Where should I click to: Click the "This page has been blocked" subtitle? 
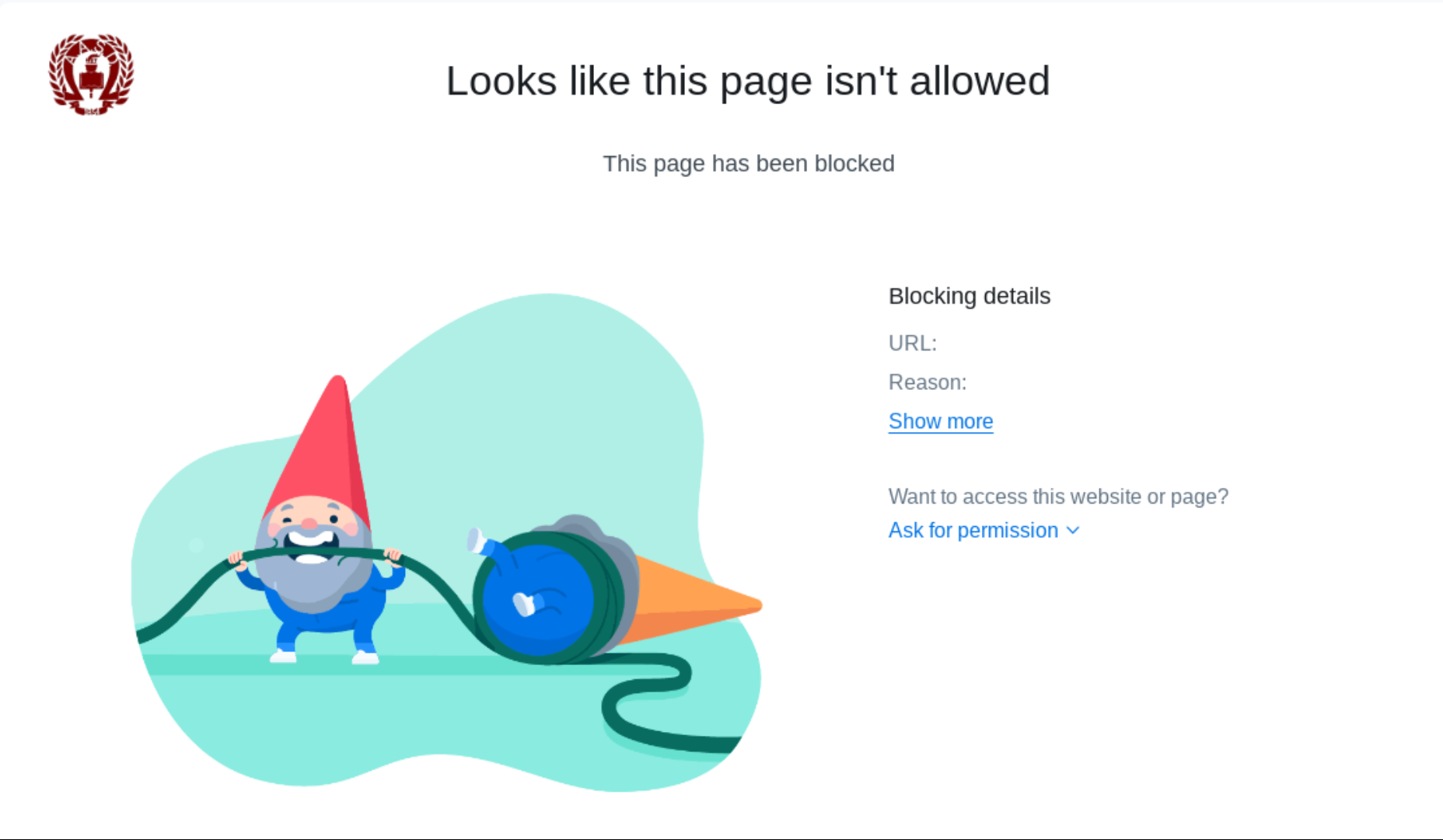749,164
